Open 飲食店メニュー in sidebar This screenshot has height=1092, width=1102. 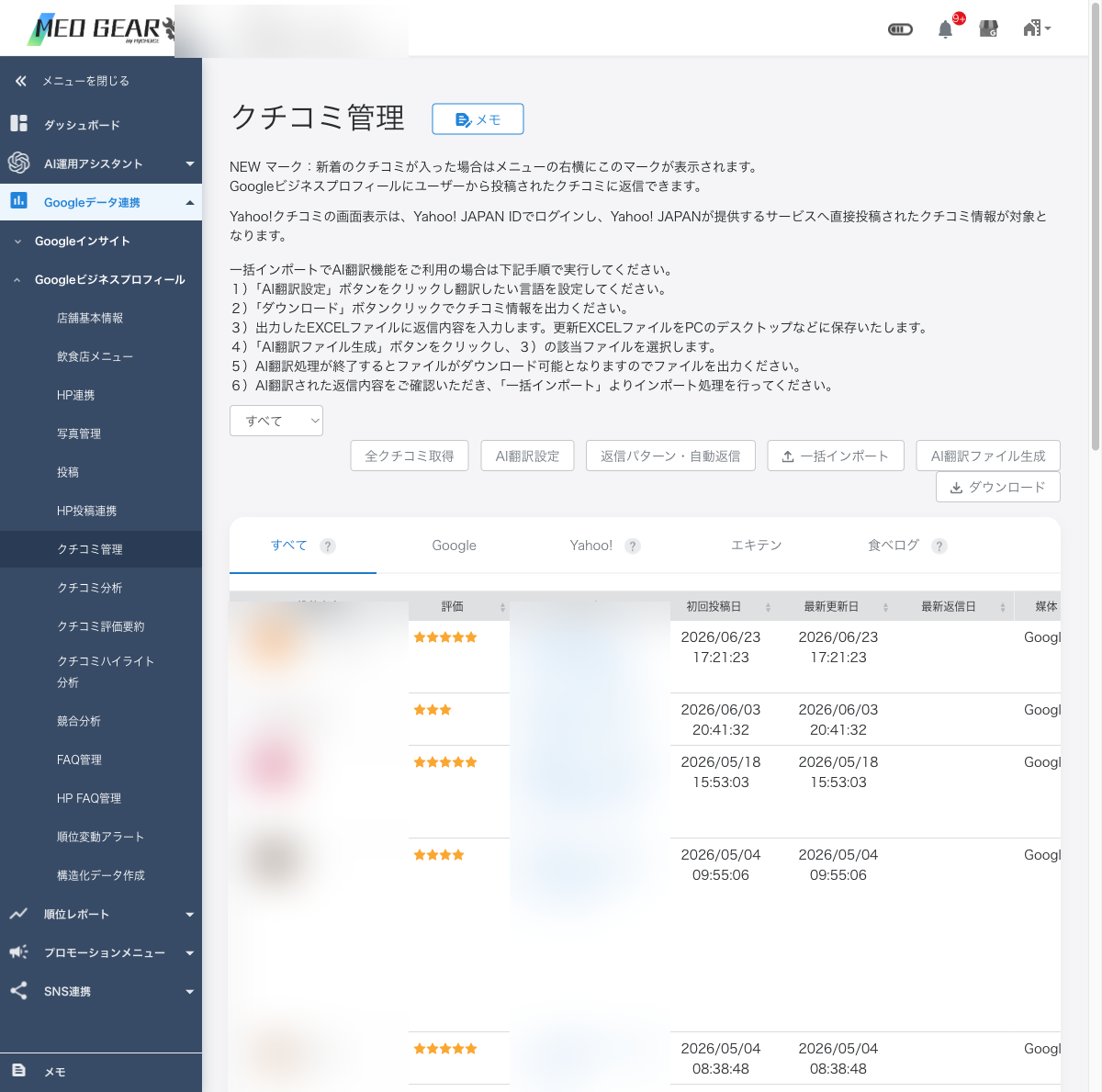click(95, 356)
